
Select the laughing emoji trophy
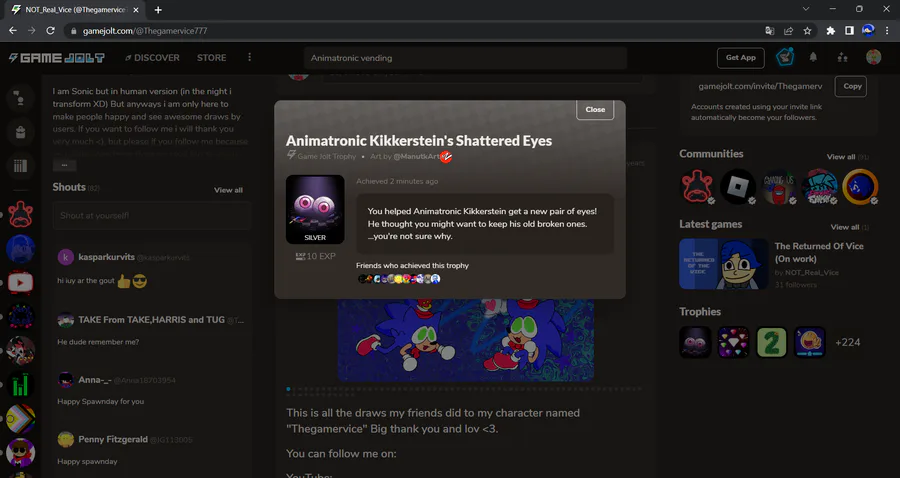click(810, 342)
